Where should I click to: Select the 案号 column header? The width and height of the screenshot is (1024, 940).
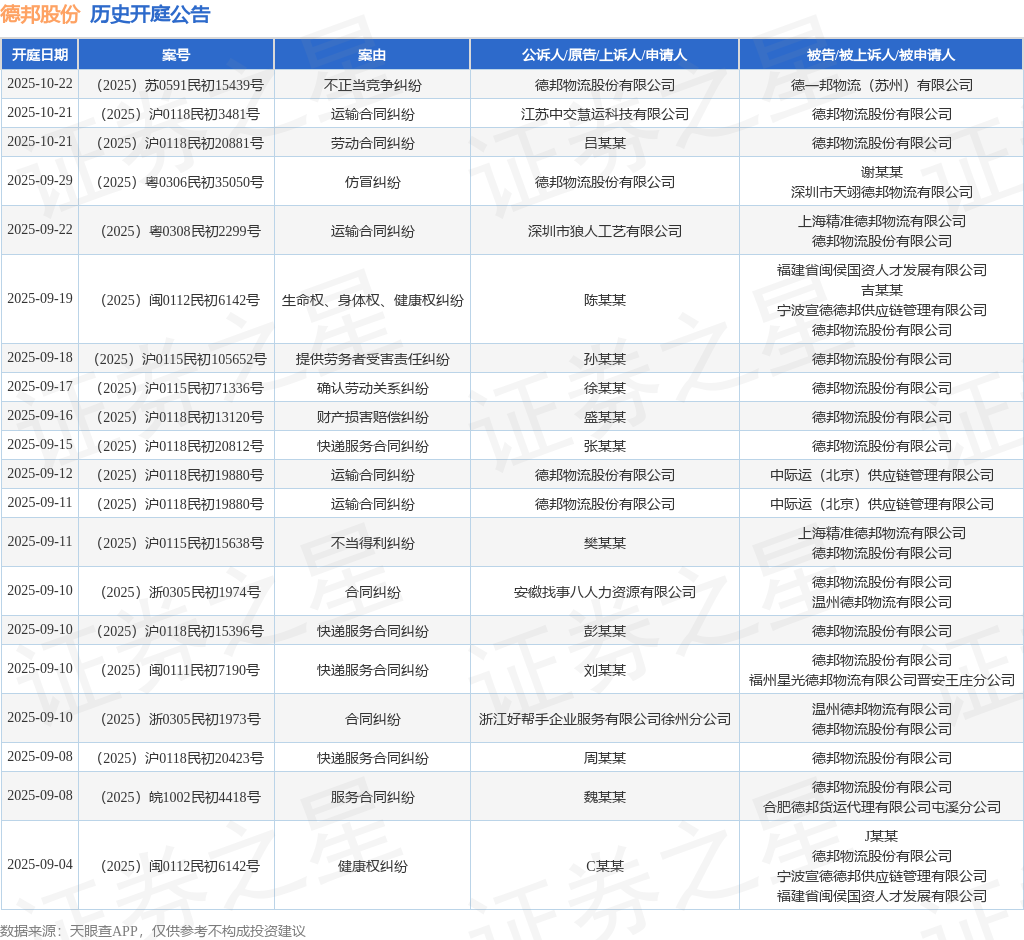[176, 55]
